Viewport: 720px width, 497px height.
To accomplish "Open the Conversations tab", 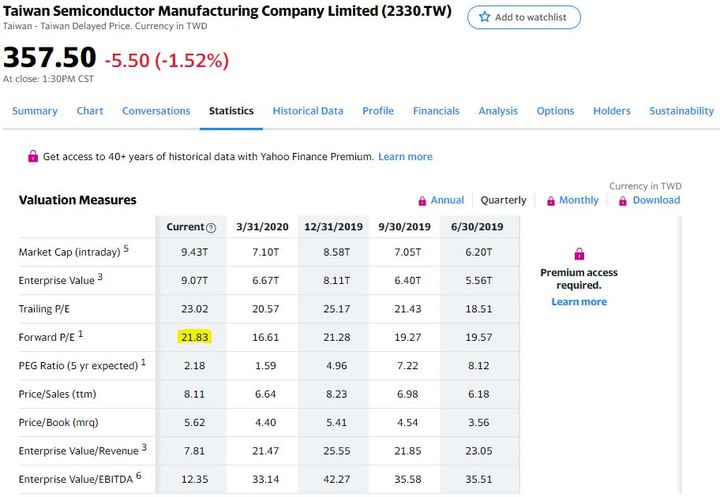I will tap(156, 111).
